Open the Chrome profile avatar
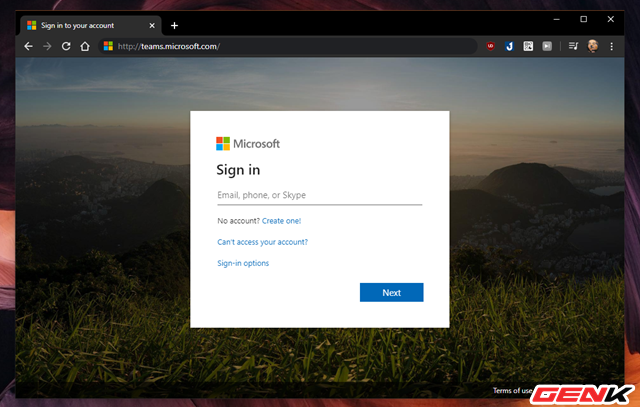640x407 pixels. point(593,46)
